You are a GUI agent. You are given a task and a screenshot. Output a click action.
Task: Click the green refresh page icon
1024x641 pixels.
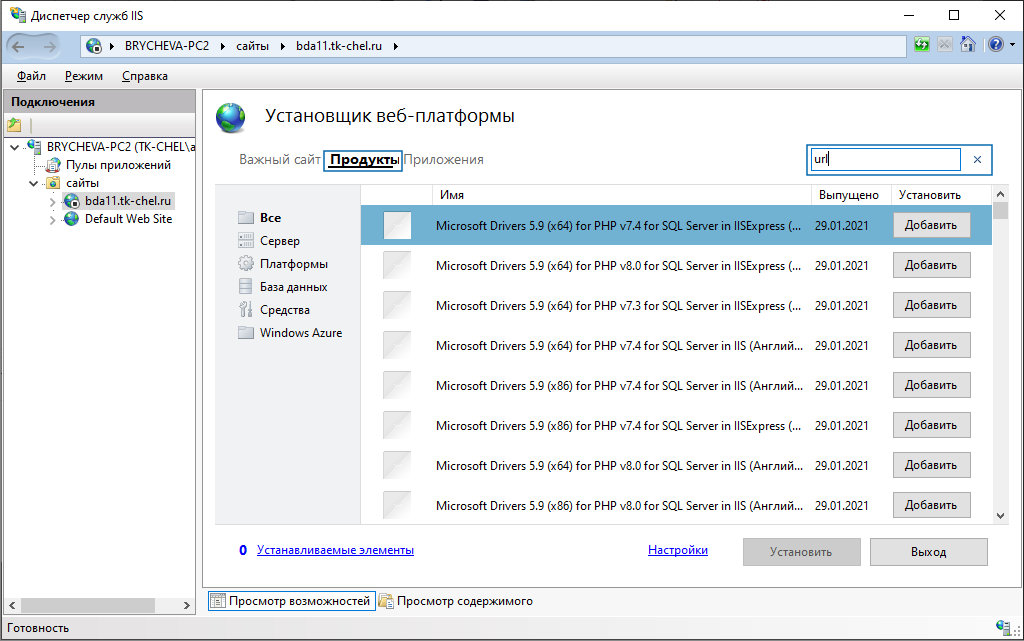(x=921, y=45)
